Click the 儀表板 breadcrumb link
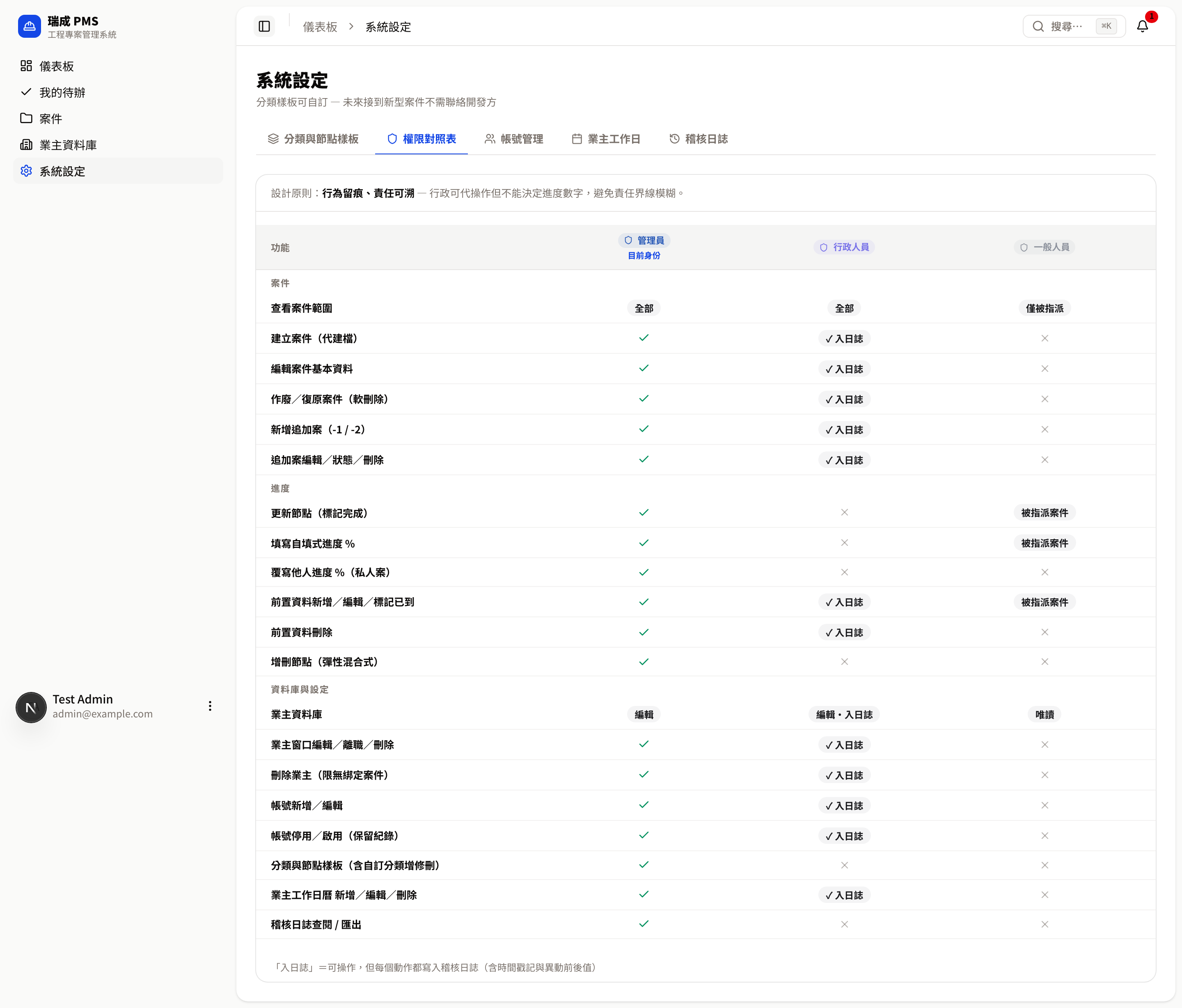Image resolution: width=1182 pixels, height=1008 pixels. coord(320,27)
